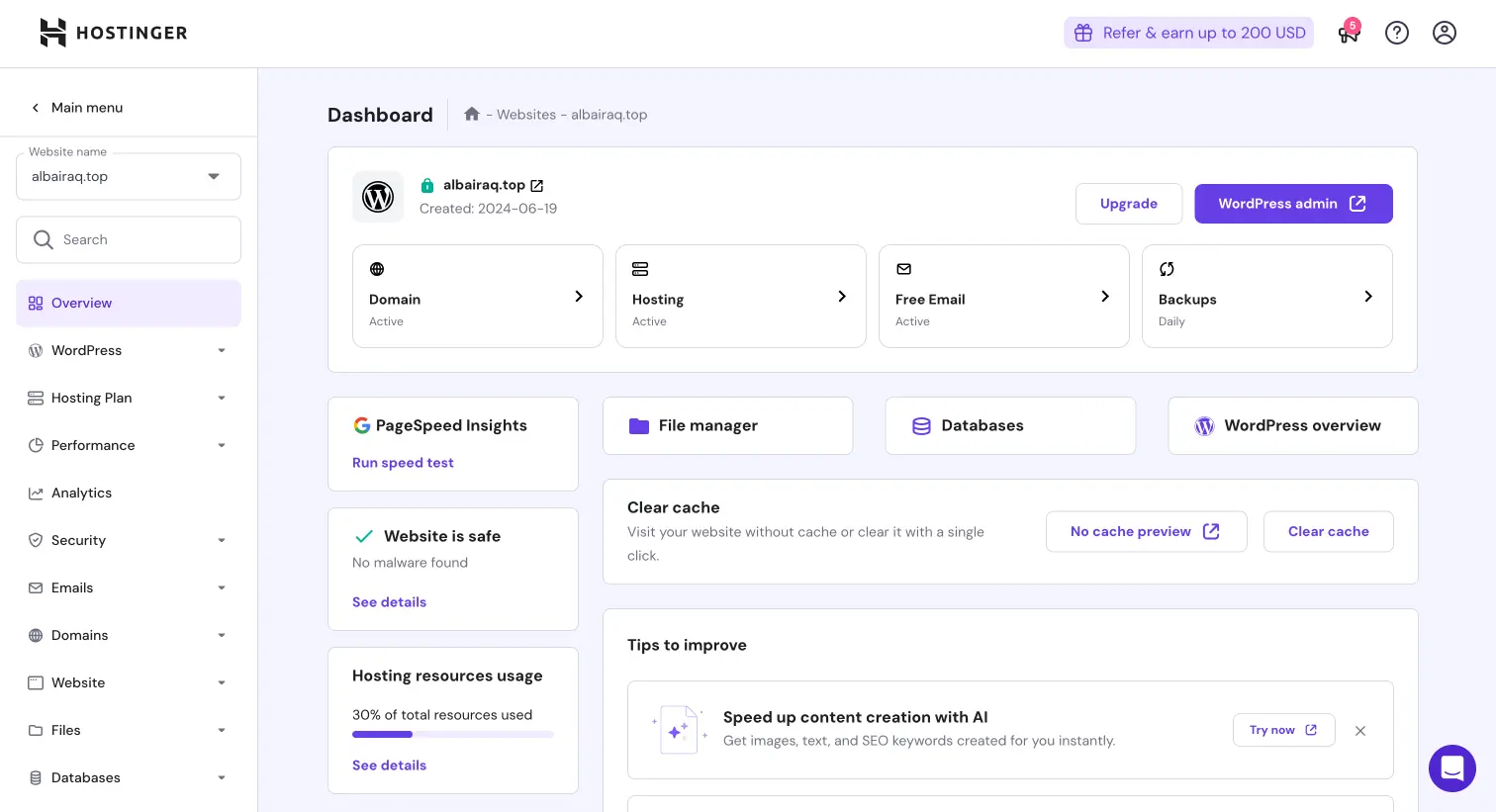Open the user account profile icon
The width and height of the screenshot is (1496, 812).
1445,33
